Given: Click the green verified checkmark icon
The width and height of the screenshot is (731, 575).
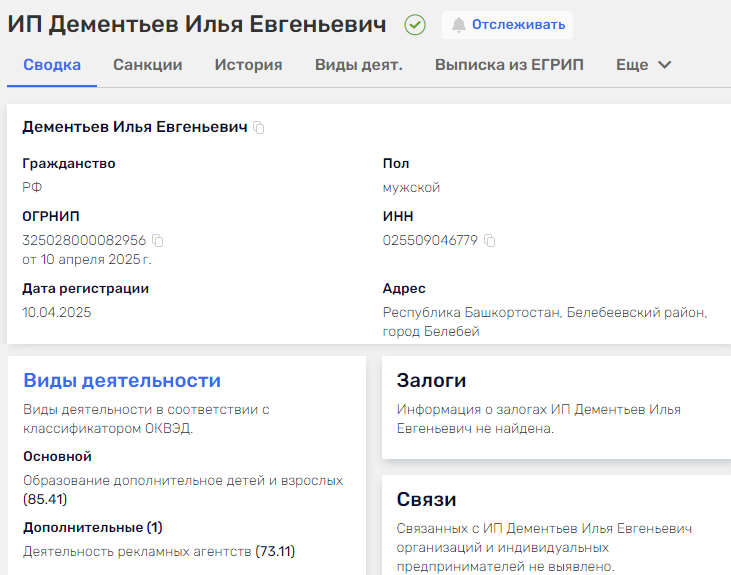Looking at the screenshot, I should pyautogui.click(x=414, y=25).
